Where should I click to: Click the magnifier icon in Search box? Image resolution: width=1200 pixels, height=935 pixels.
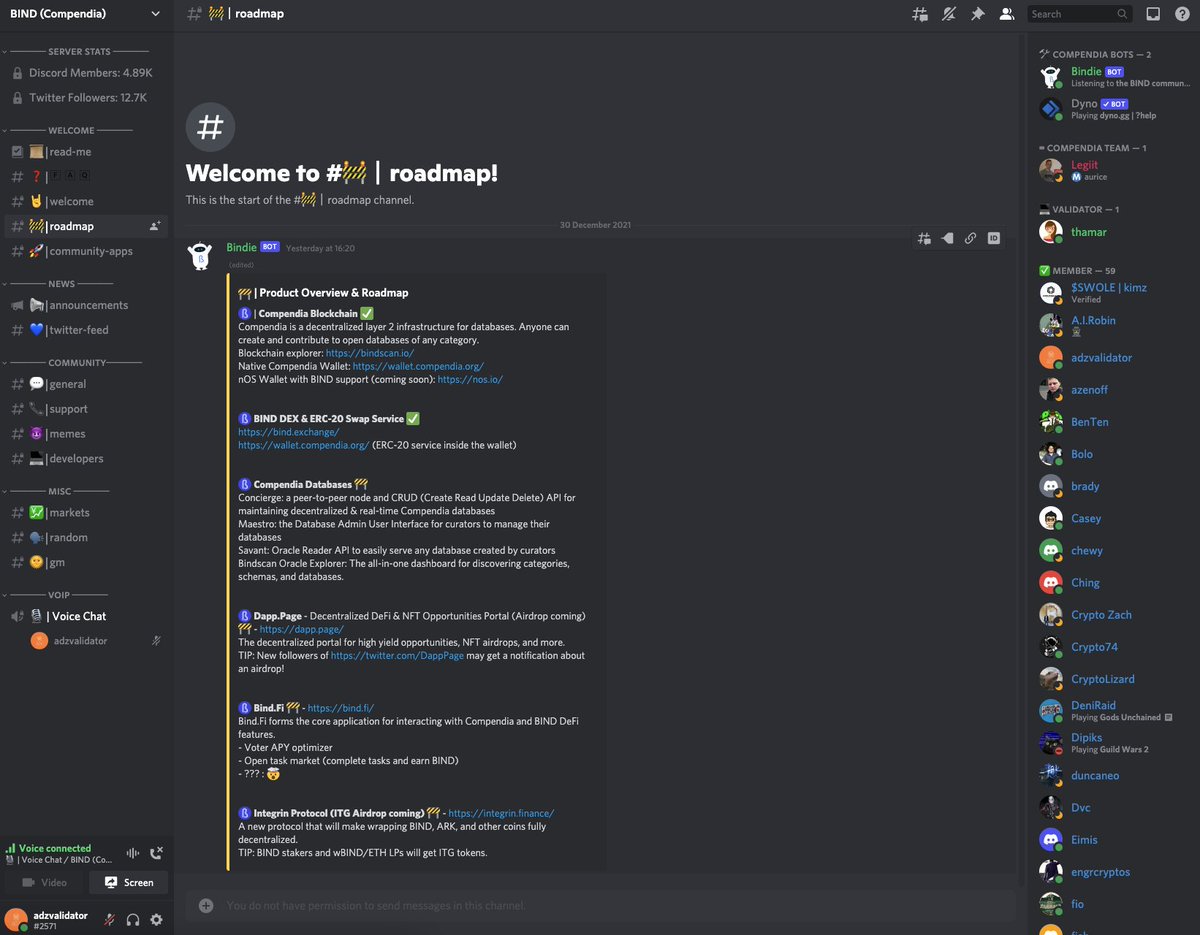click(x=1123, y=14)
